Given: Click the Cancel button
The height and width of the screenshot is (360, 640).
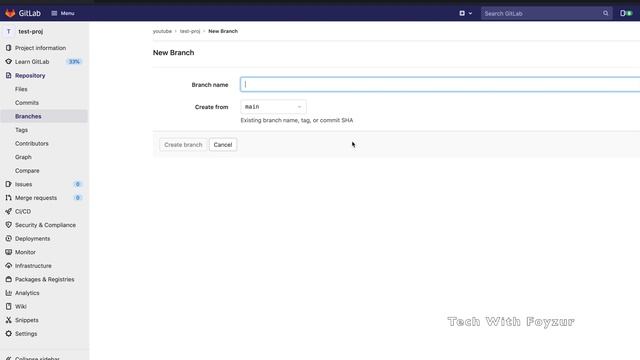Looking at the screenshot, I should coord(223,145).
